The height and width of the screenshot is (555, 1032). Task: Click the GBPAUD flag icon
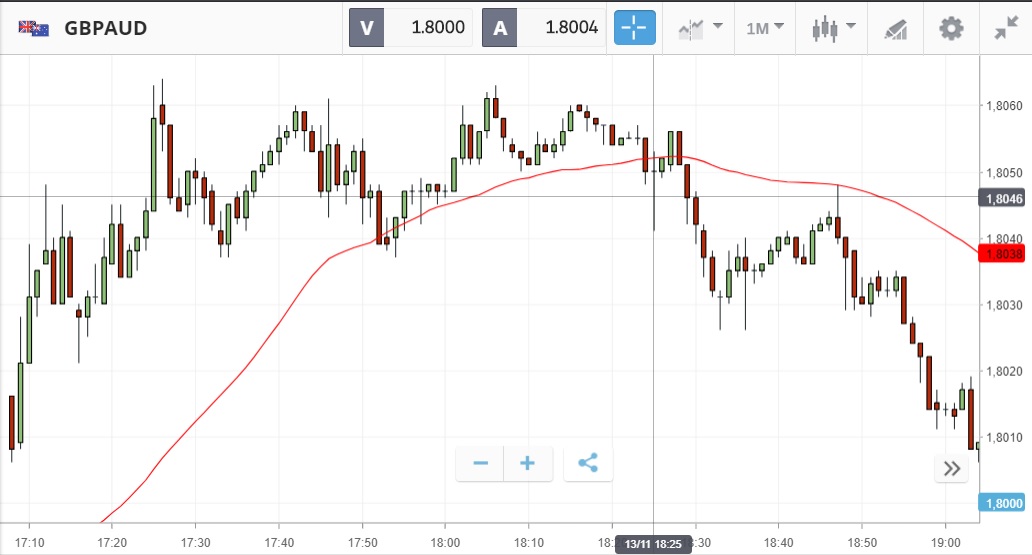[33, 28]
